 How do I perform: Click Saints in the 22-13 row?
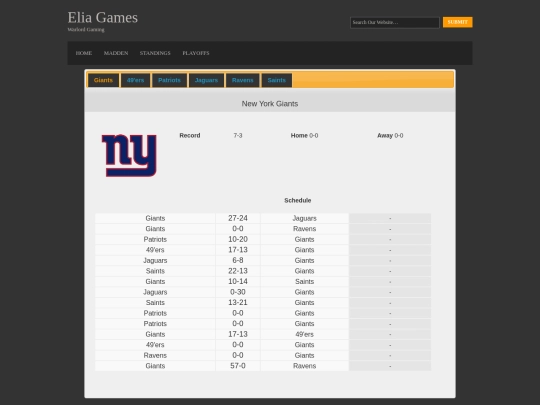(155, 271)
